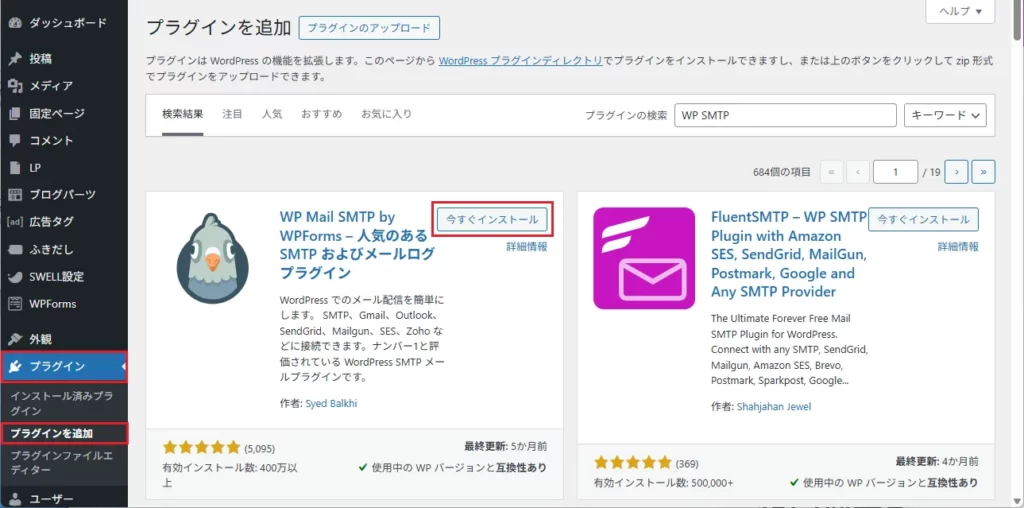
Task: Click the LP document icon
Action: click(x=15, y=168)
